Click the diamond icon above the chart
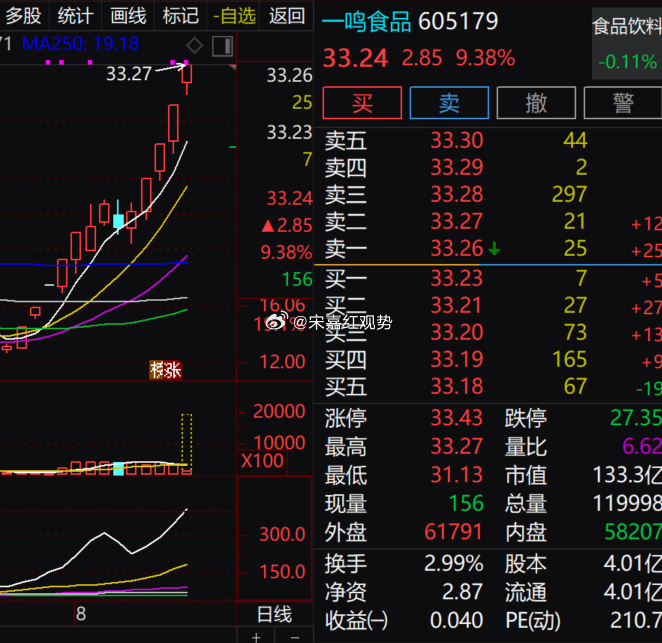This screenshot has width=662, height=643. [x=195, y=45]
